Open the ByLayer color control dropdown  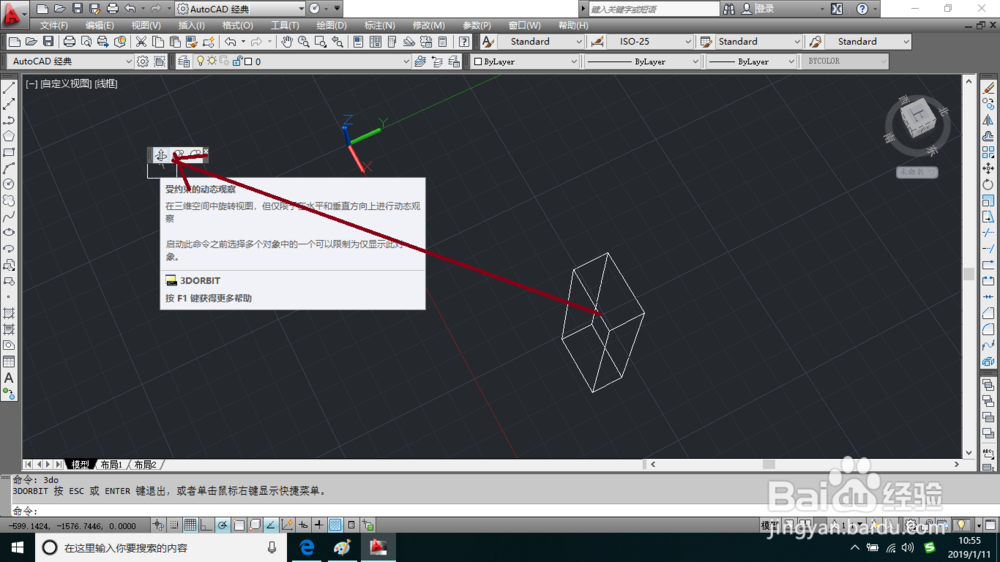coord(526,61)
